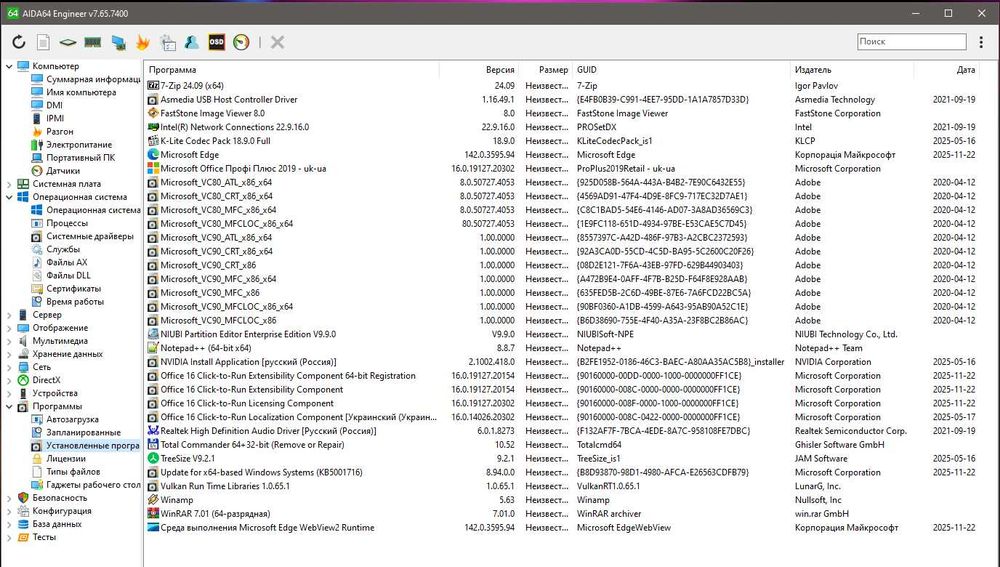Expand the Мультимедиа tree node
This screenshot has width=1000, height=567.
point(9,341)
